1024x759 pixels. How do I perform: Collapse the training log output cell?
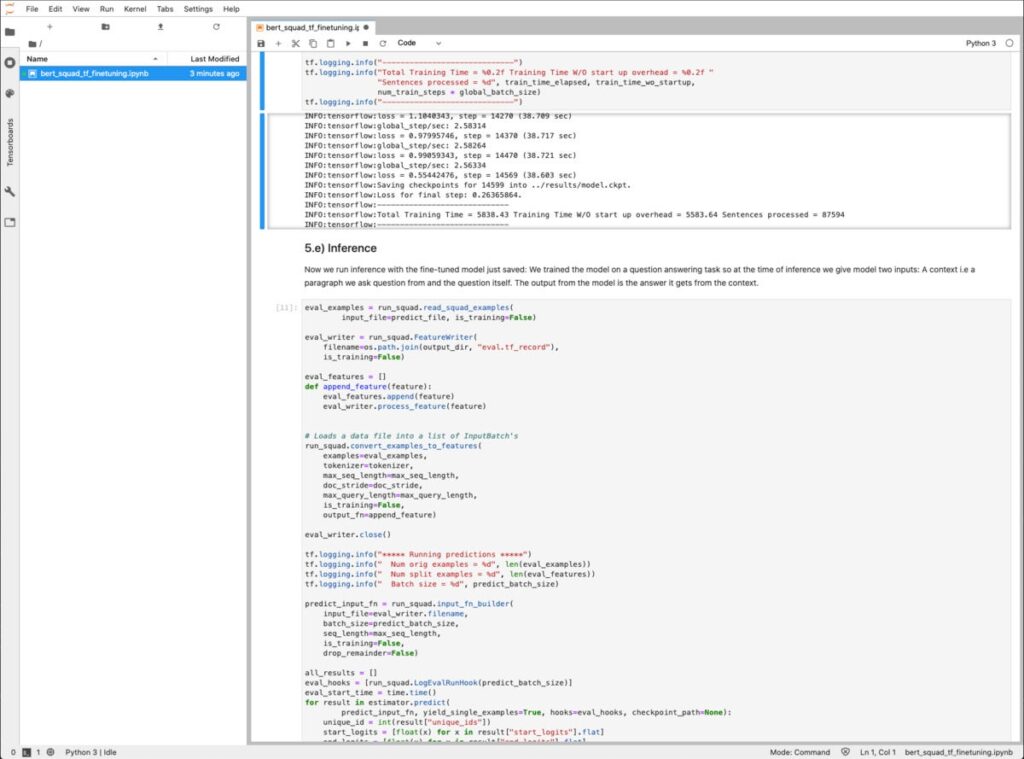click(263, 170)
